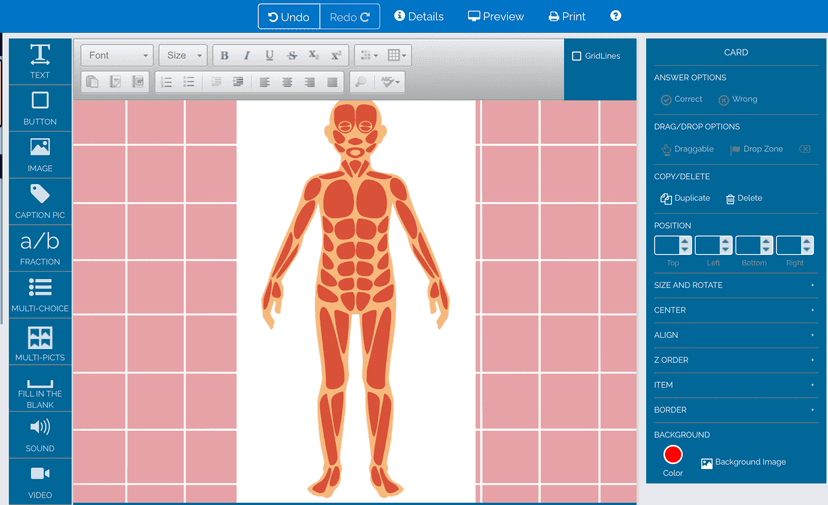Choose the Caption Pic tool
The height and width of the screenshot is (505, 828).
40,201
